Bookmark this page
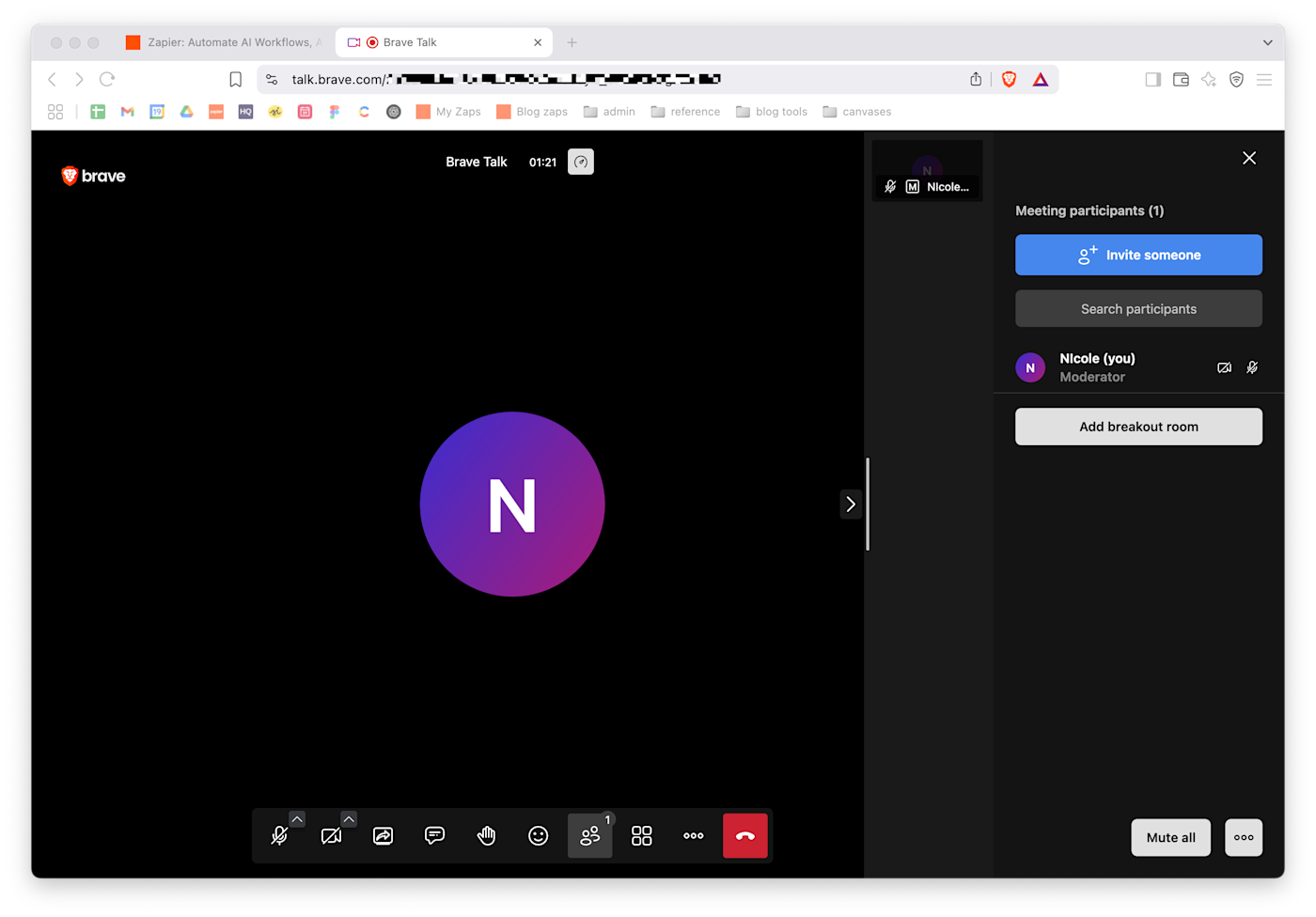 [236, 80]
